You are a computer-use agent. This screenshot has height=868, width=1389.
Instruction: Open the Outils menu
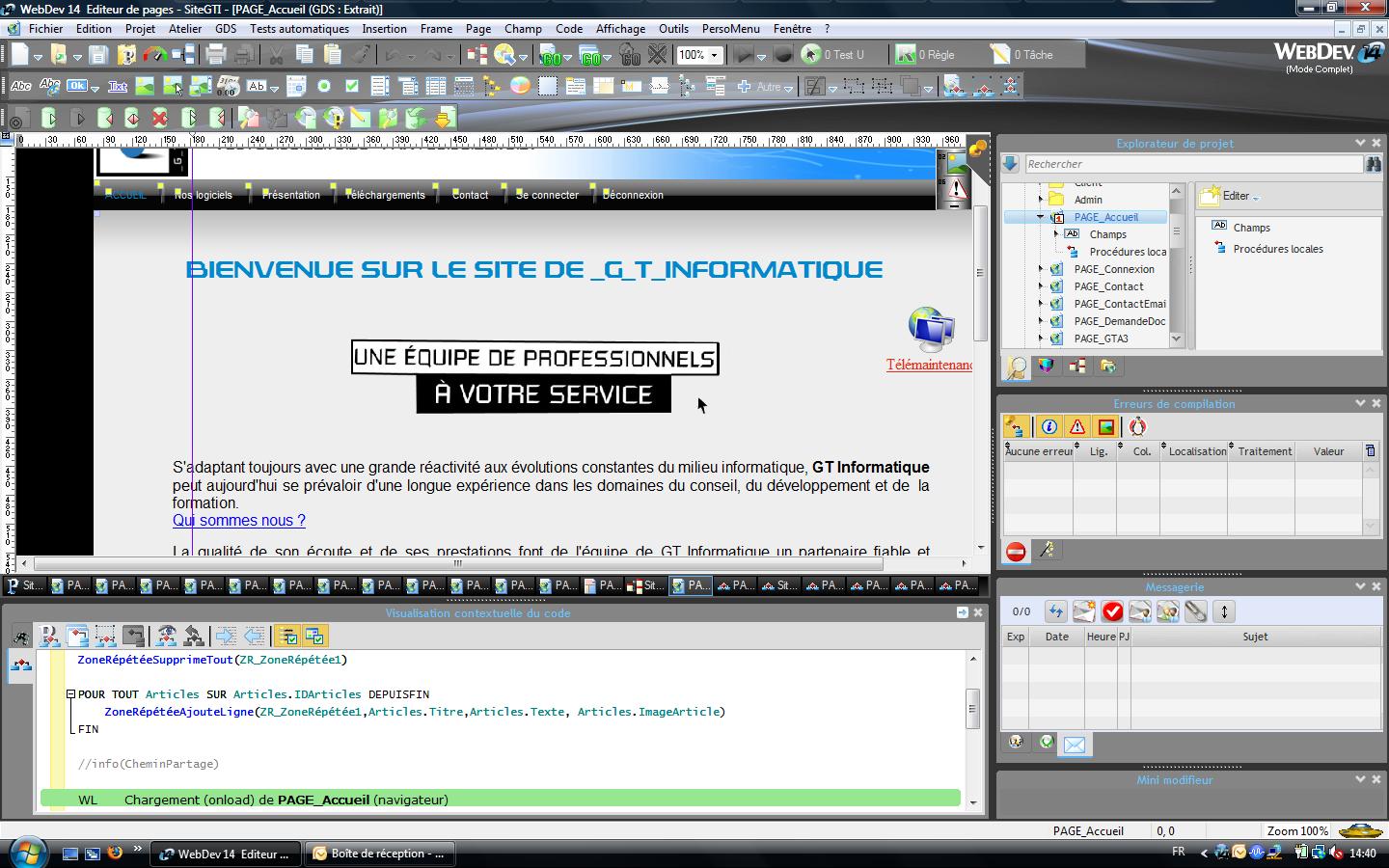point(673,29)
